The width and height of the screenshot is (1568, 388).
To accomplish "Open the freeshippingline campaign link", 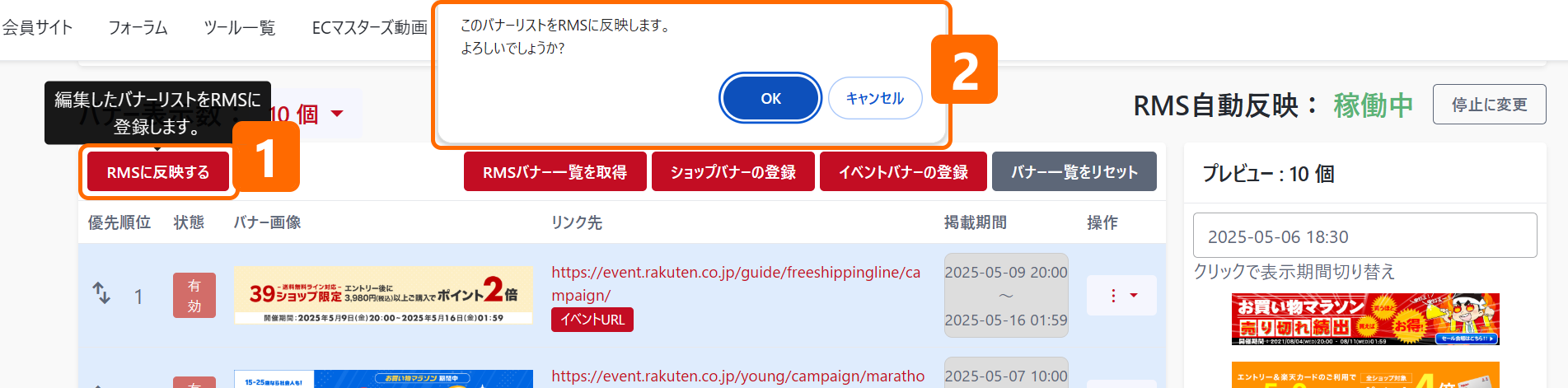I will (736, 283).
